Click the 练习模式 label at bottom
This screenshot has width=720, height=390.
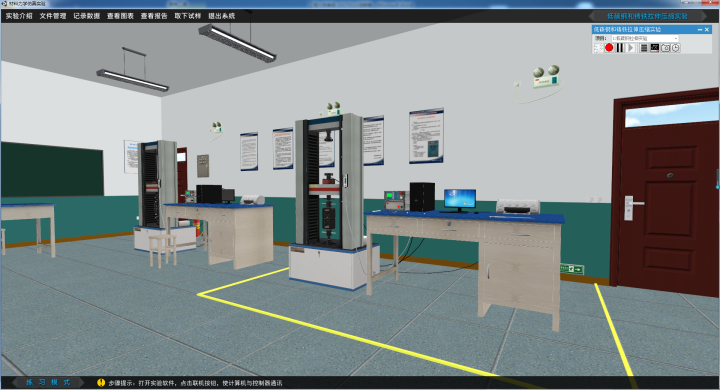point(48,382)
